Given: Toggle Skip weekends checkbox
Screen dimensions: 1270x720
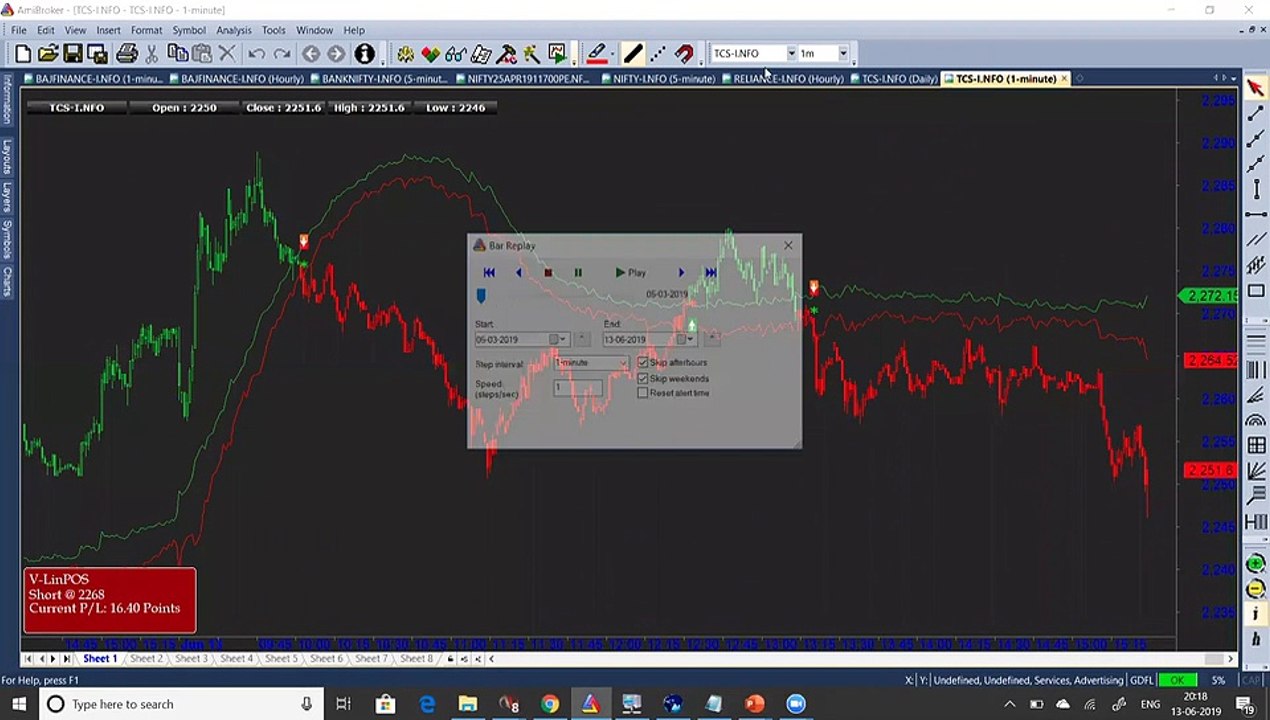Looking at the screenshot, I should pyautogui.click(x=643, y=378).
